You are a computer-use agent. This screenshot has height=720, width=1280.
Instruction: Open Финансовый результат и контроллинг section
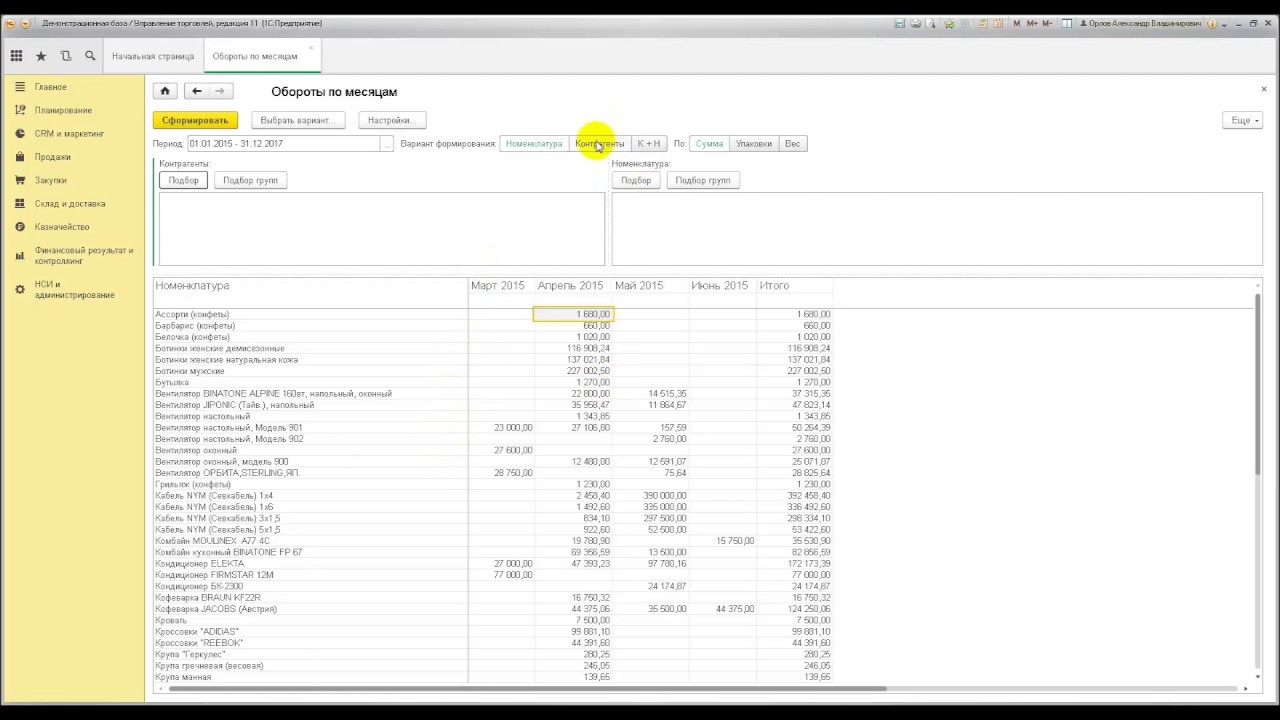coord(84,255)
